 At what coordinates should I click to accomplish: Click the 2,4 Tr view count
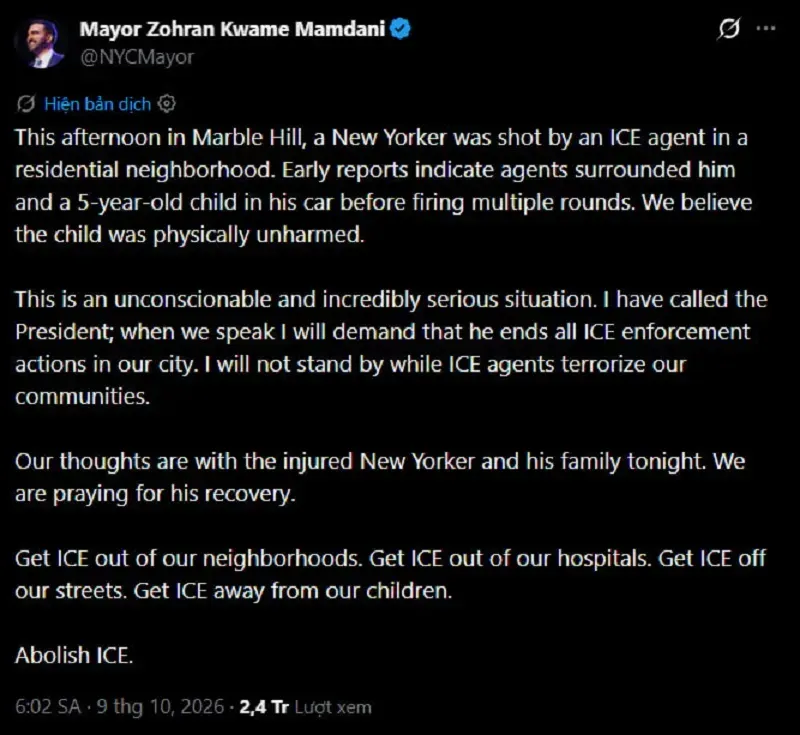pyautogui.click(x=264, y=707)
